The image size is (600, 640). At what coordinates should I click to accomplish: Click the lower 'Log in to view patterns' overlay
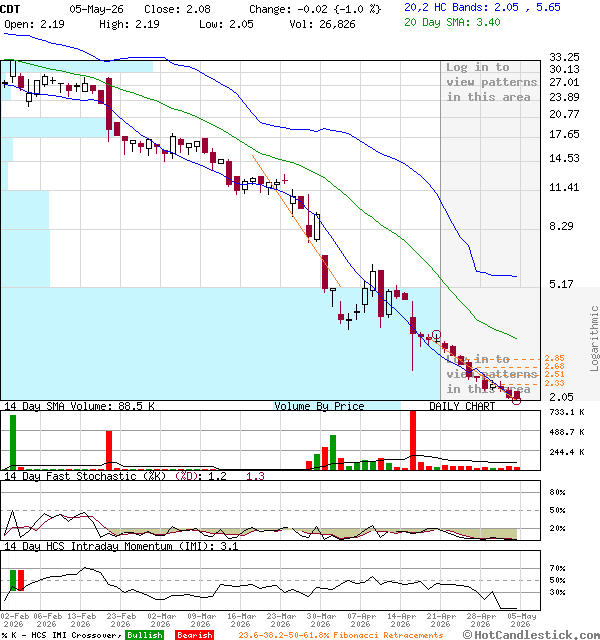click(491, 374)
